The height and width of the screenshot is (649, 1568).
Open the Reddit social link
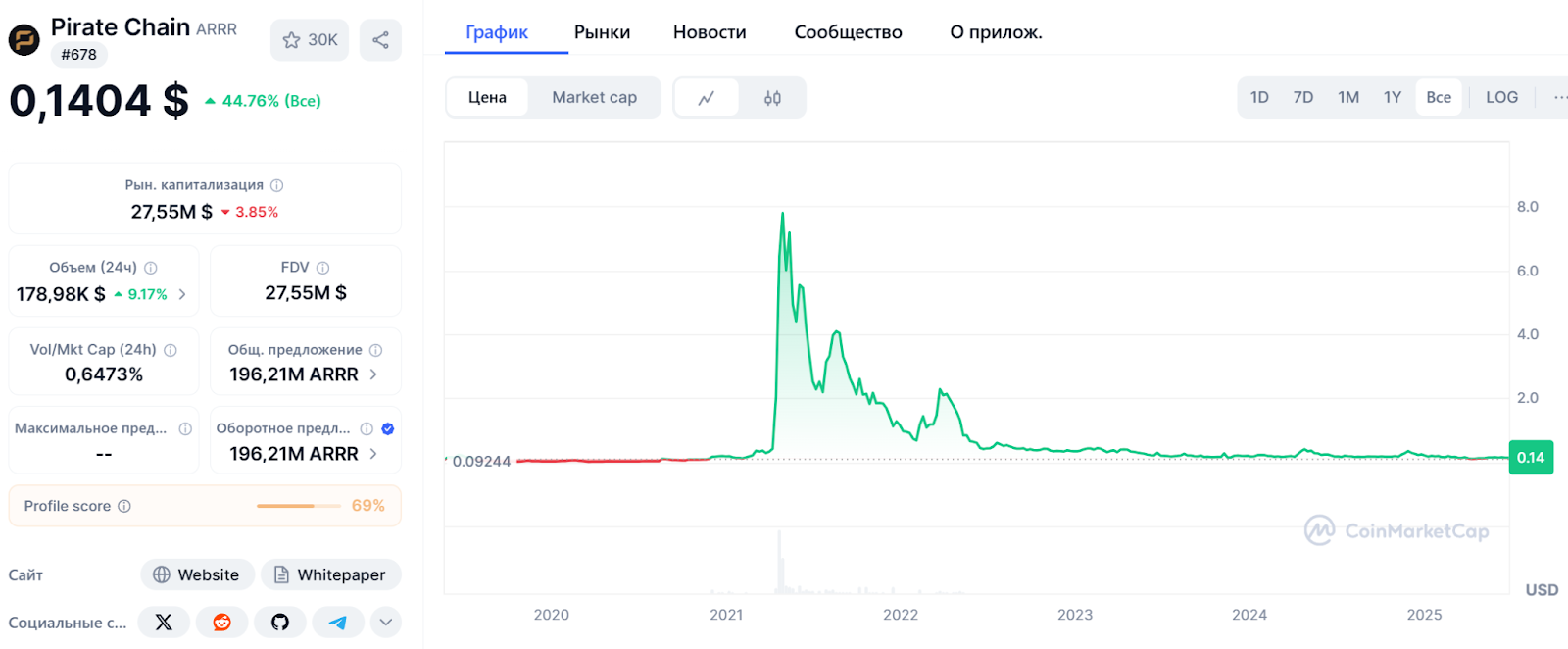pos(221,623)
